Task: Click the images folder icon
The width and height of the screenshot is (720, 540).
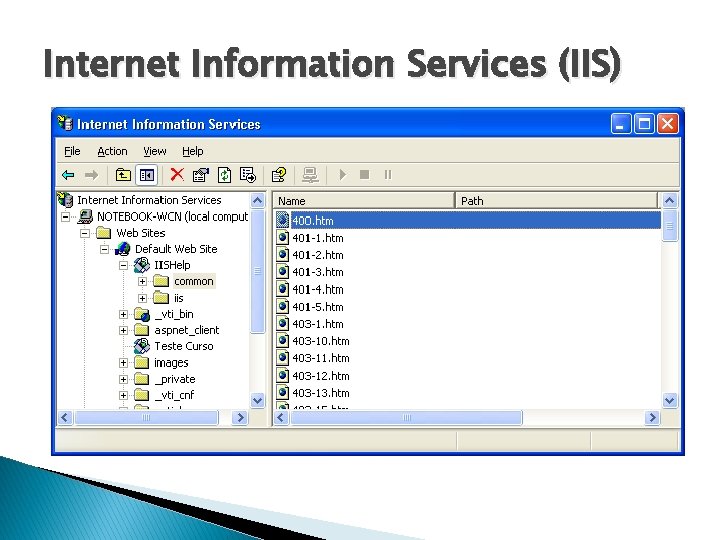Action: tap(142, 363)
